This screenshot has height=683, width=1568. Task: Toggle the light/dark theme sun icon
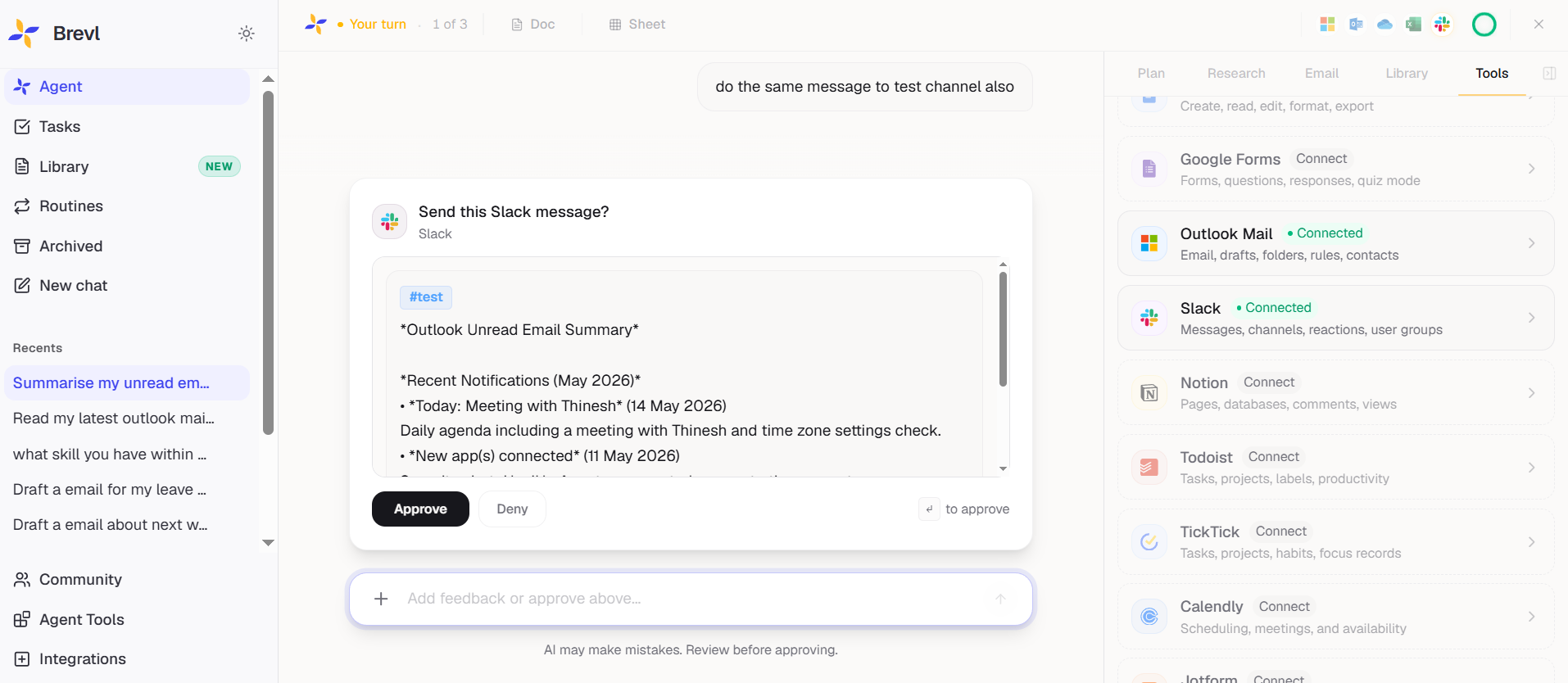(247, 34)
